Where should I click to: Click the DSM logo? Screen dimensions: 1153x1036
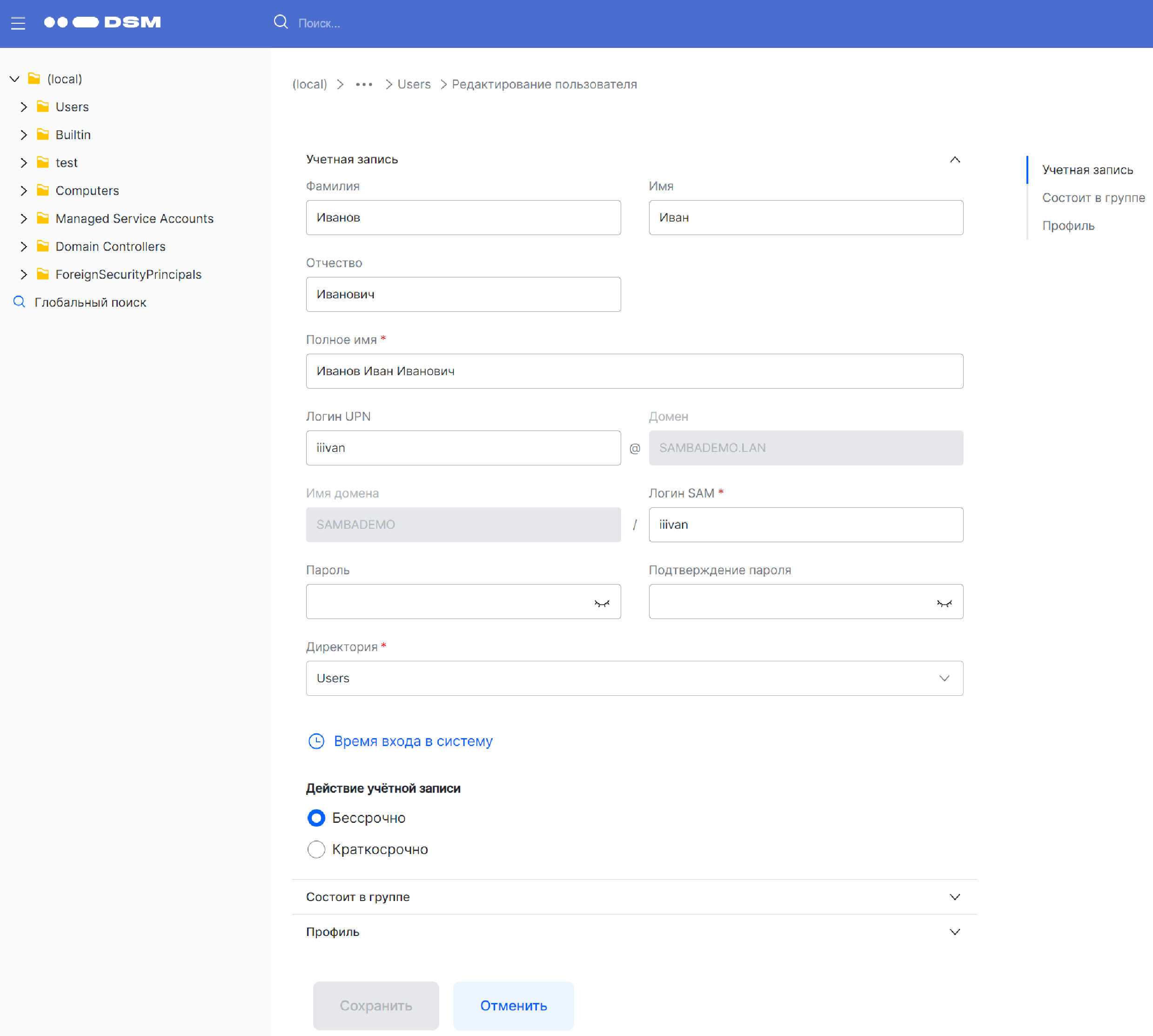[102, 22]
